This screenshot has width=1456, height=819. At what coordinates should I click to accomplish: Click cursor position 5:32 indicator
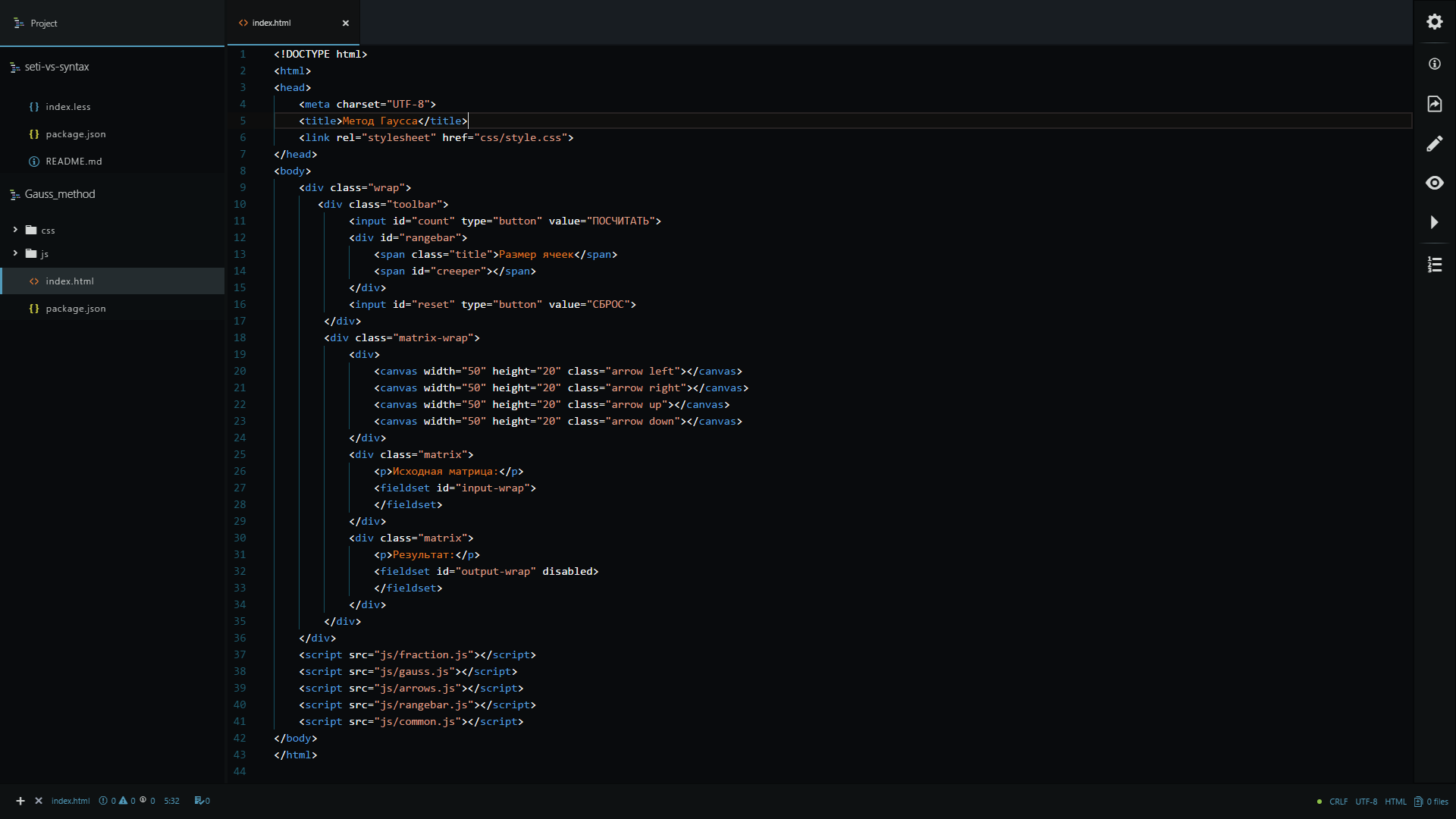coord(171,801)
